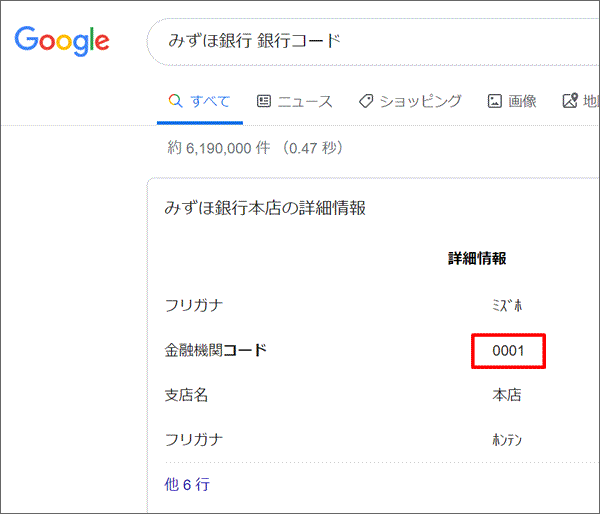Click the heading みずほ銀行本店の詳細情報
The image size is (600, 514).
click(265, 208)
